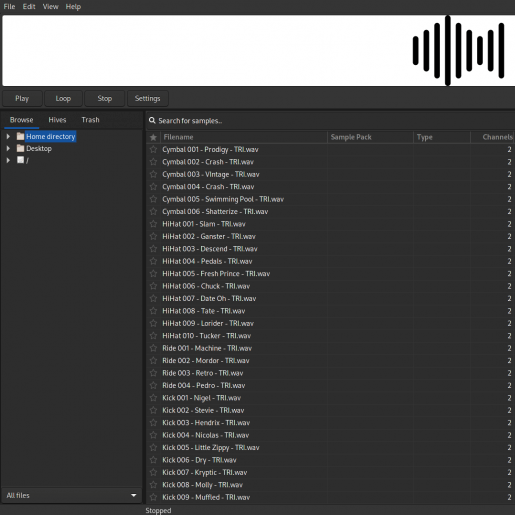This screenshot has height=515, width=515.
Task: Open the Edit menu
Action: tap(29, 7)
